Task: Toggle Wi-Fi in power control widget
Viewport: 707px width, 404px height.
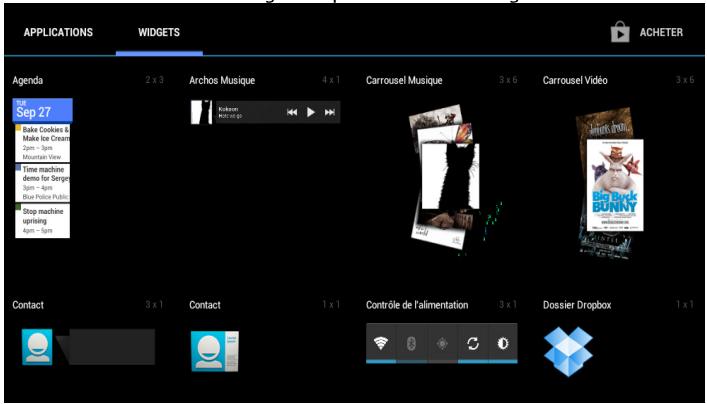Action: (x=381, y=344)
